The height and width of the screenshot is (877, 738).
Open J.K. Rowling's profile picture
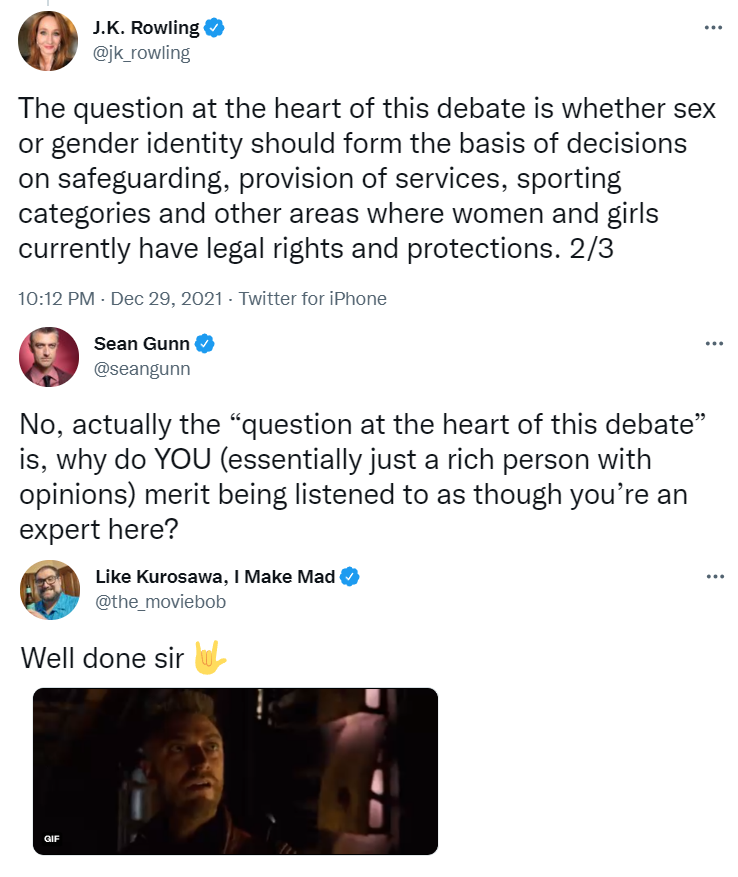(x=48, y=41)
